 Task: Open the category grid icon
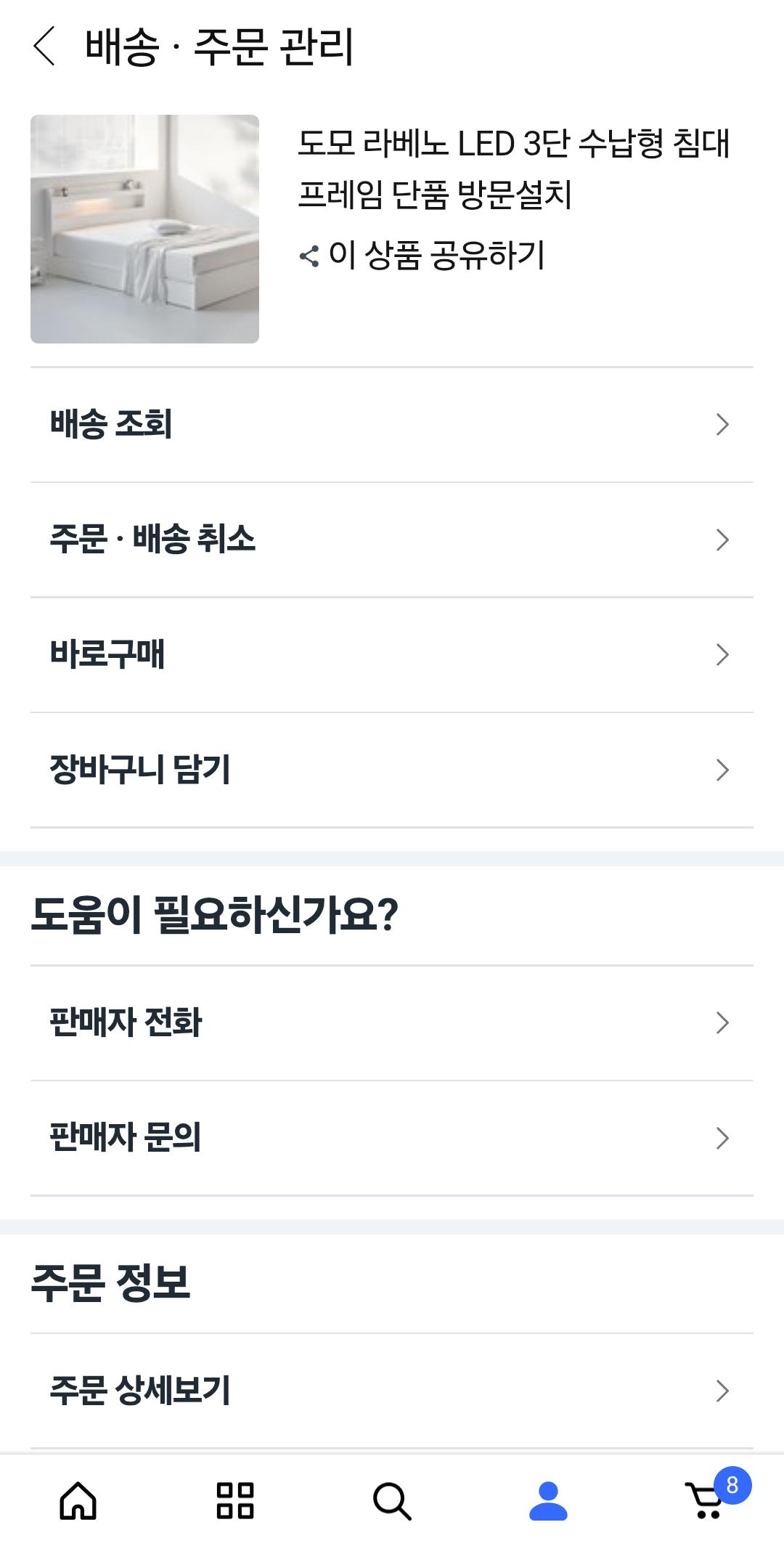tap(235, 1501)
